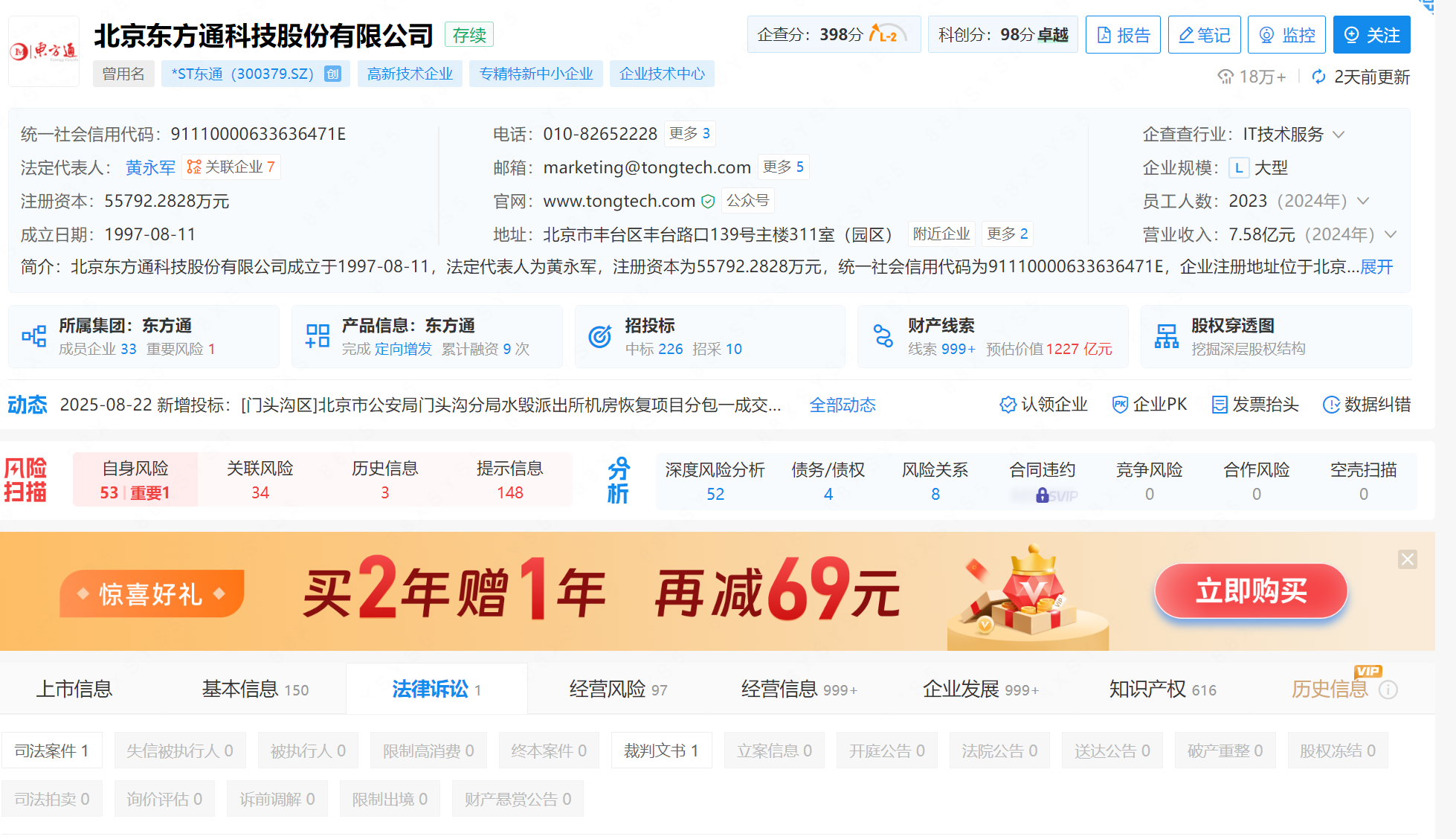Click the 股权穿透图 hierarchy icon
1456x839 pixels.
pyautogui.click(x=1166, y=336)
